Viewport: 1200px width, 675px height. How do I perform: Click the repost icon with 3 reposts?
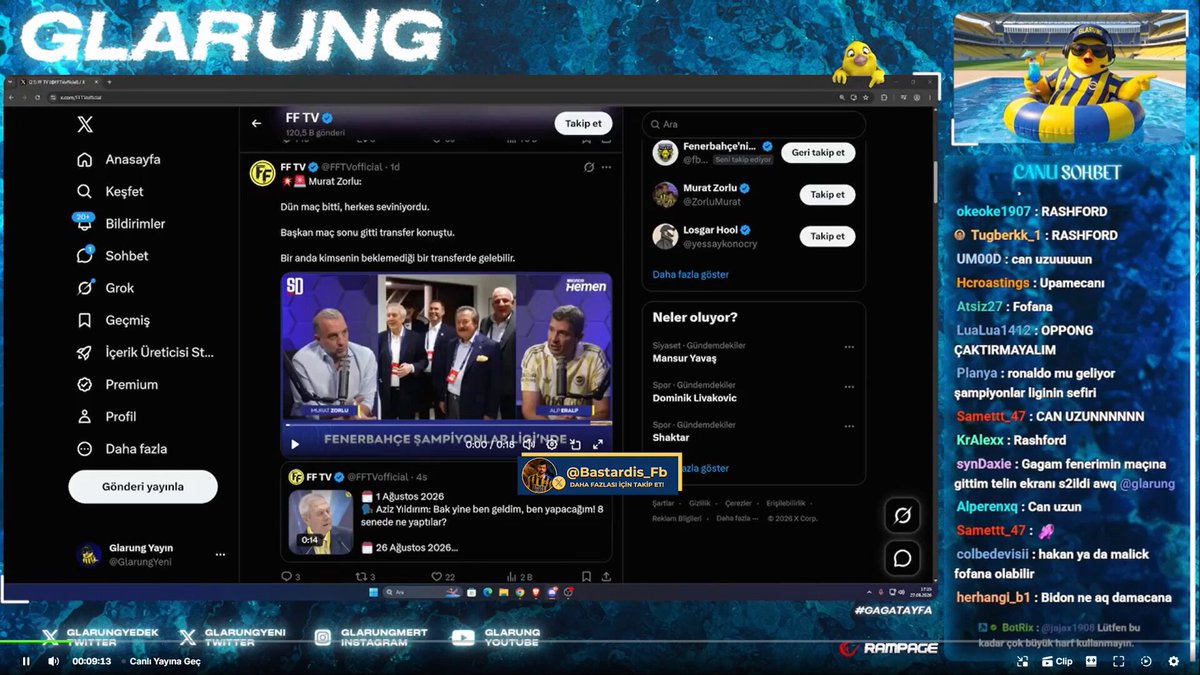tap(366, 576)
